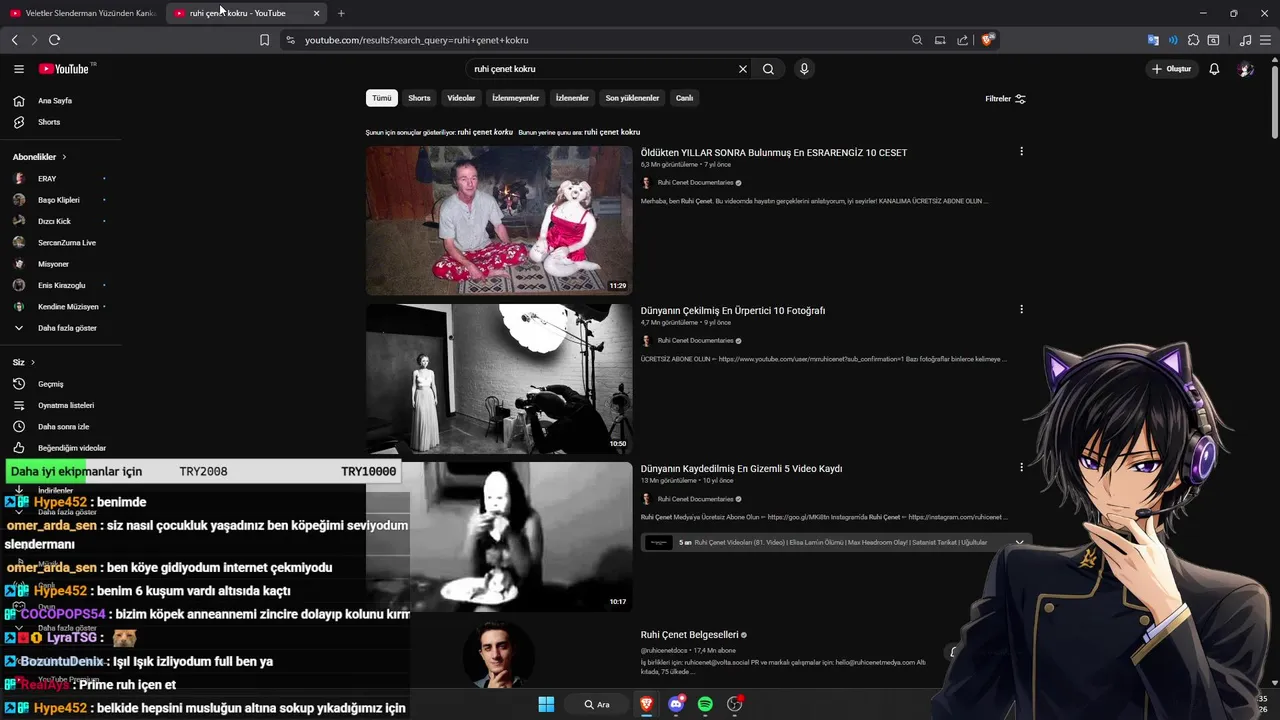
Task: Run search with the magnifier button
Action: (x=768, y=69)
